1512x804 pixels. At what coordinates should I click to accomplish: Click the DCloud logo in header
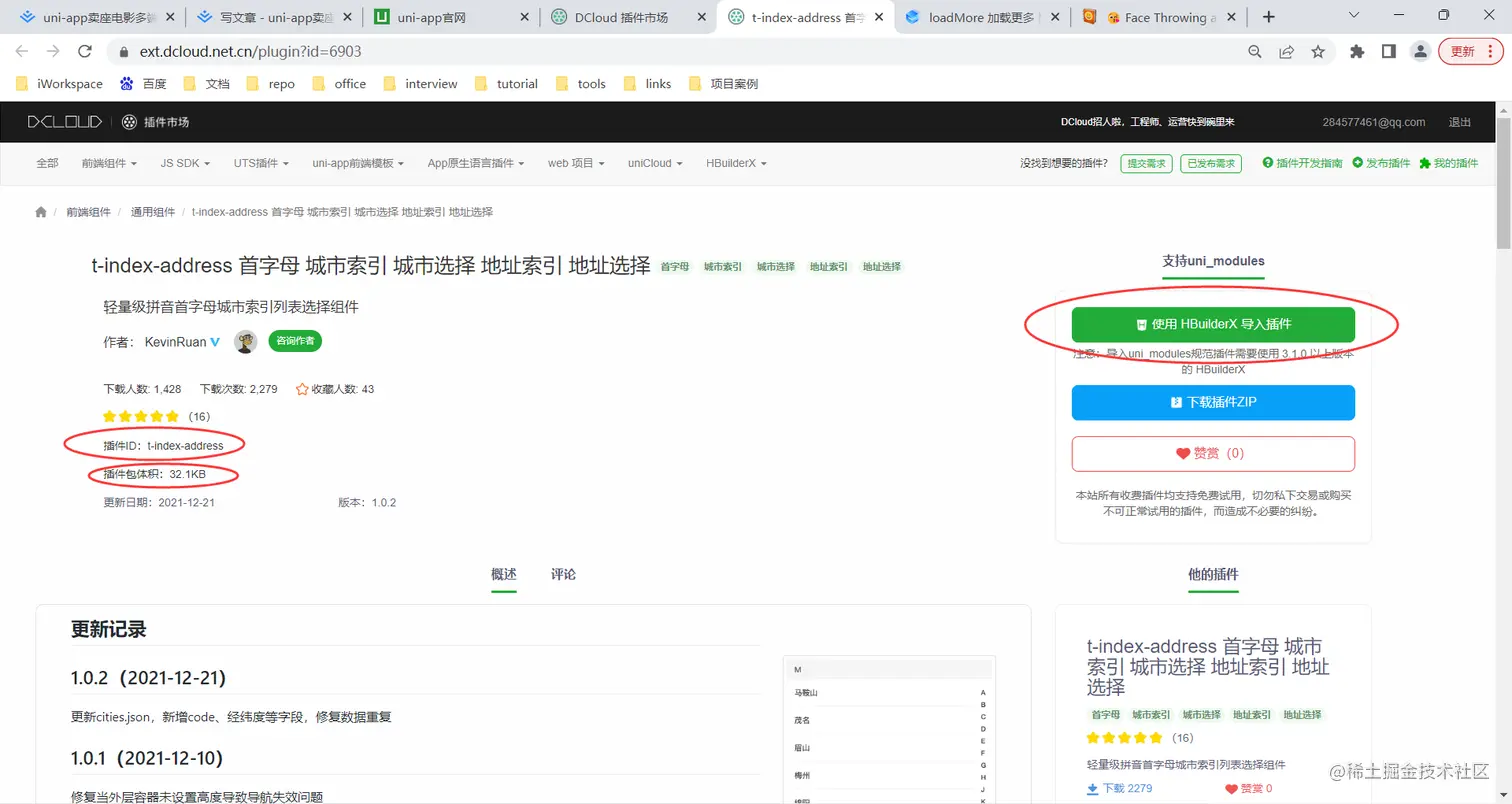[x=65, y=122]
